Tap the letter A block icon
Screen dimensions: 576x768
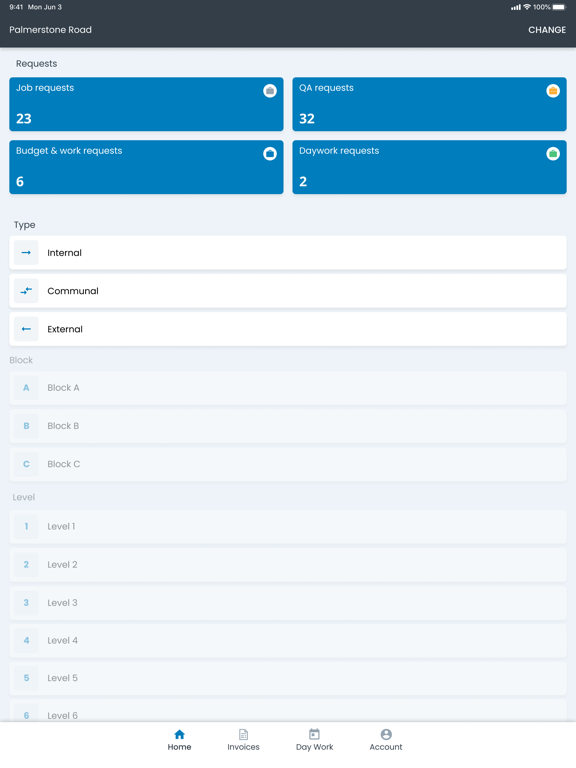pos(26,388)
